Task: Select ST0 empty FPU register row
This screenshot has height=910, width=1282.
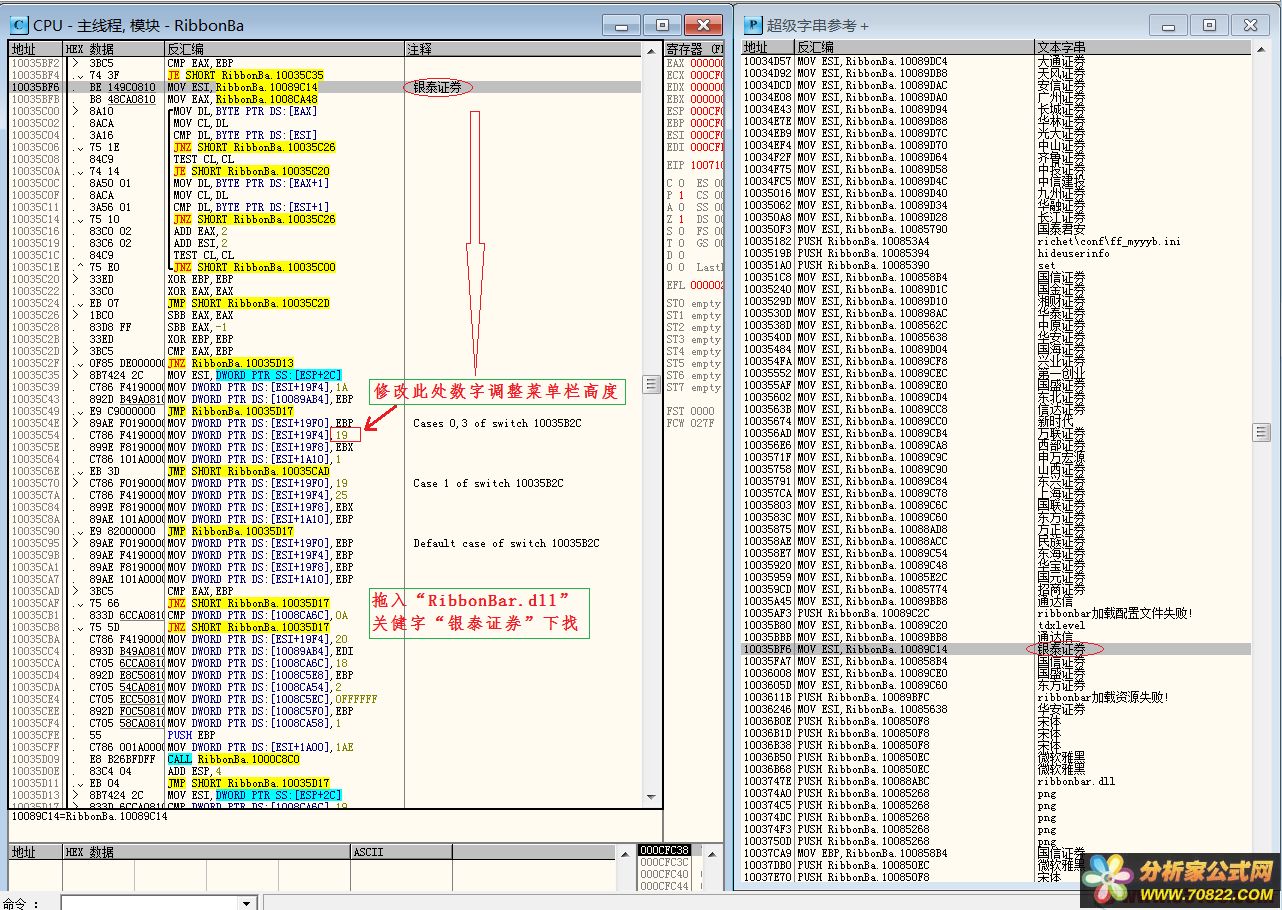Action: tap(695, 303)
